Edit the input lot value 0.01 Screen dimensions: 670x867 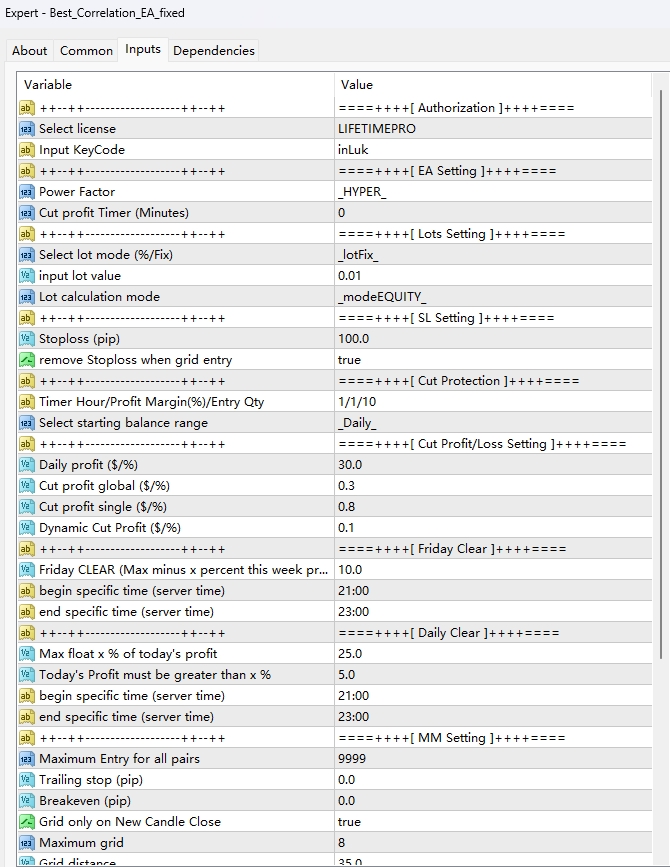493,276
